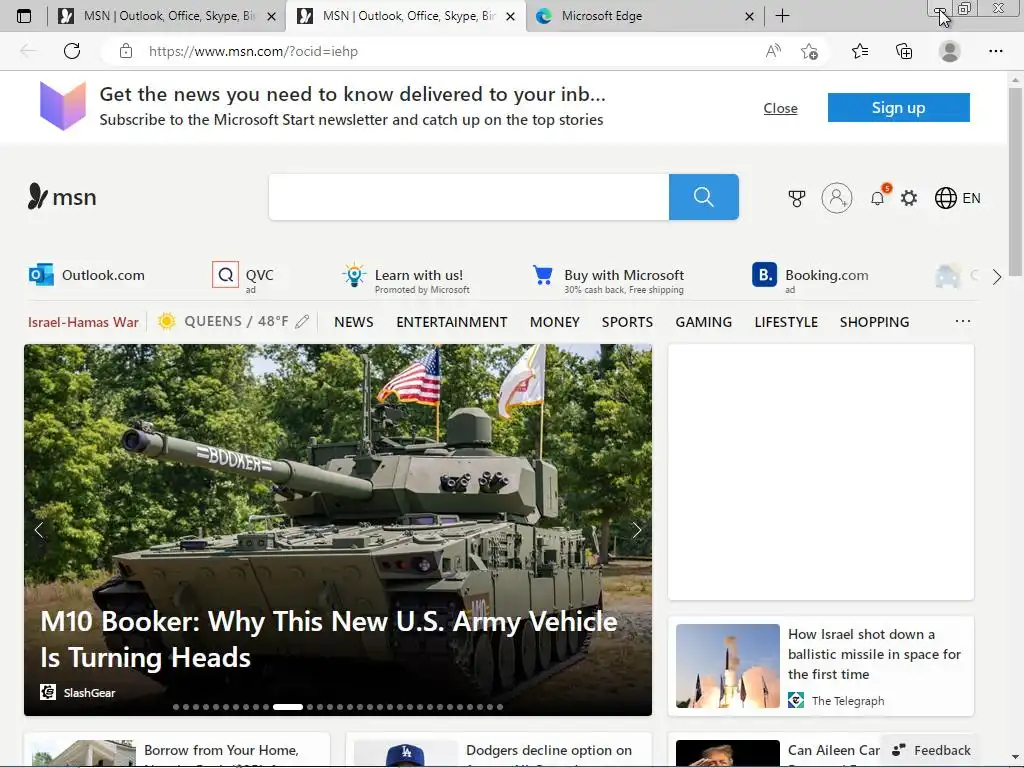Open the MONEY section

[x=554, y=322]
